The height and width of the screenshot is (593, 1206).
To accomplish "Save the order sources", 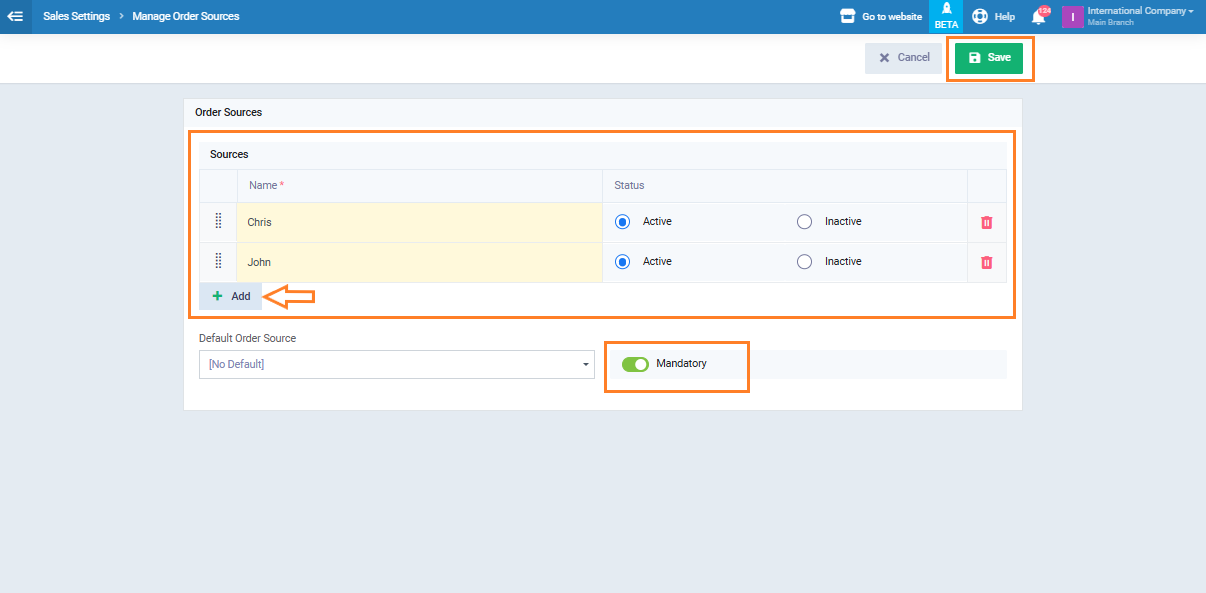I will click(989, 58).
